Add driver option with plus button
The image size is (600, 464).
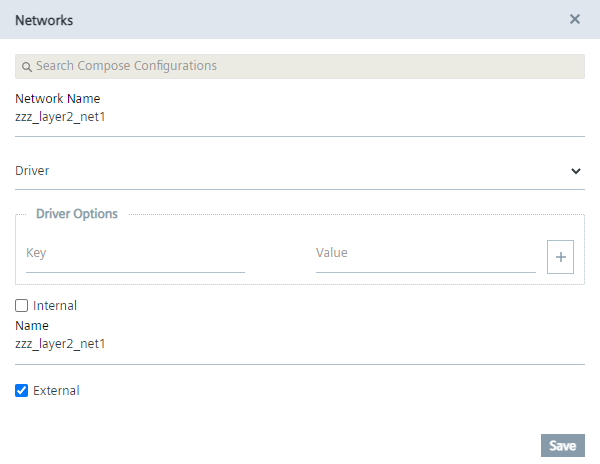coord(560,257)
